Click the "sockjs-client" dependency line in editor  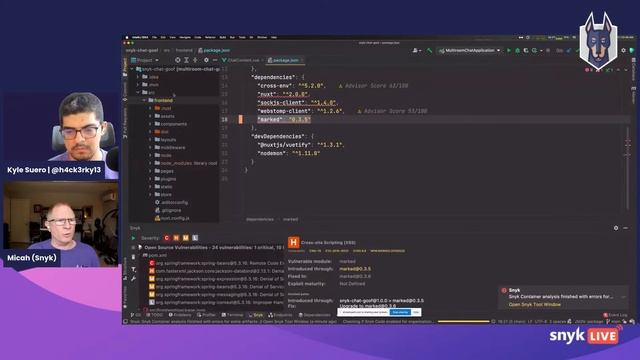(297, 102)
